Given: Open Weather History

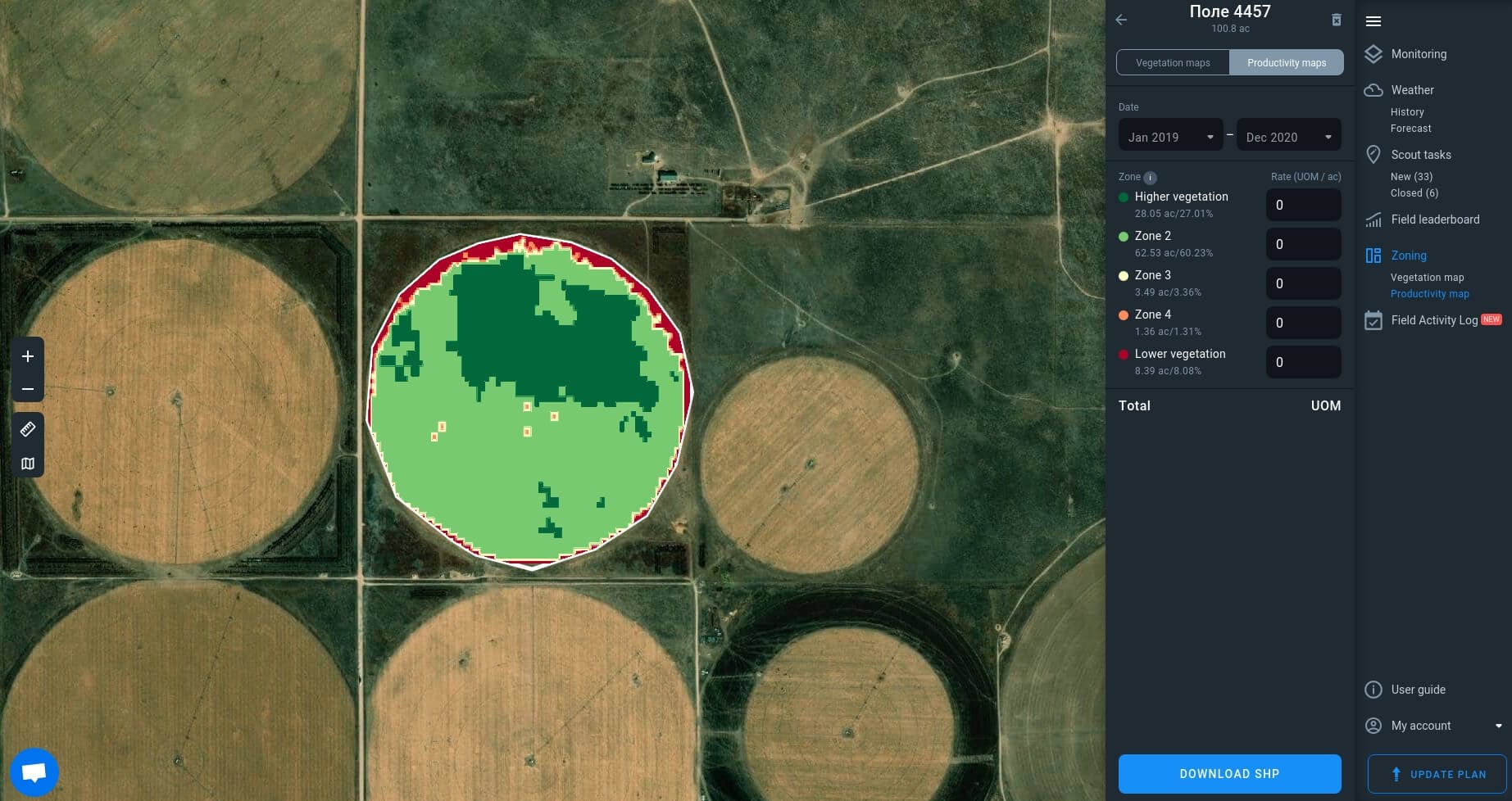Looking at the screenshot, I should click(1407, 112).
